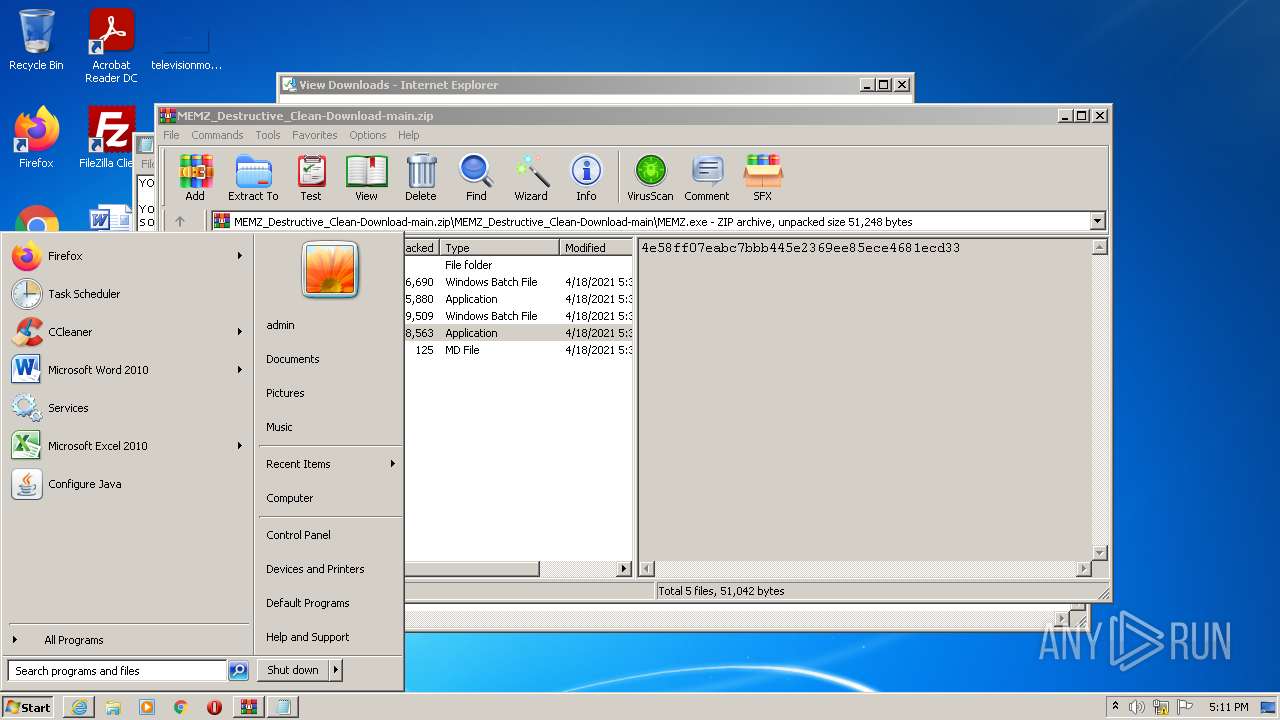Click the clock showing 5:11 PM
1280x720 pixels.
pos(1228,707)
